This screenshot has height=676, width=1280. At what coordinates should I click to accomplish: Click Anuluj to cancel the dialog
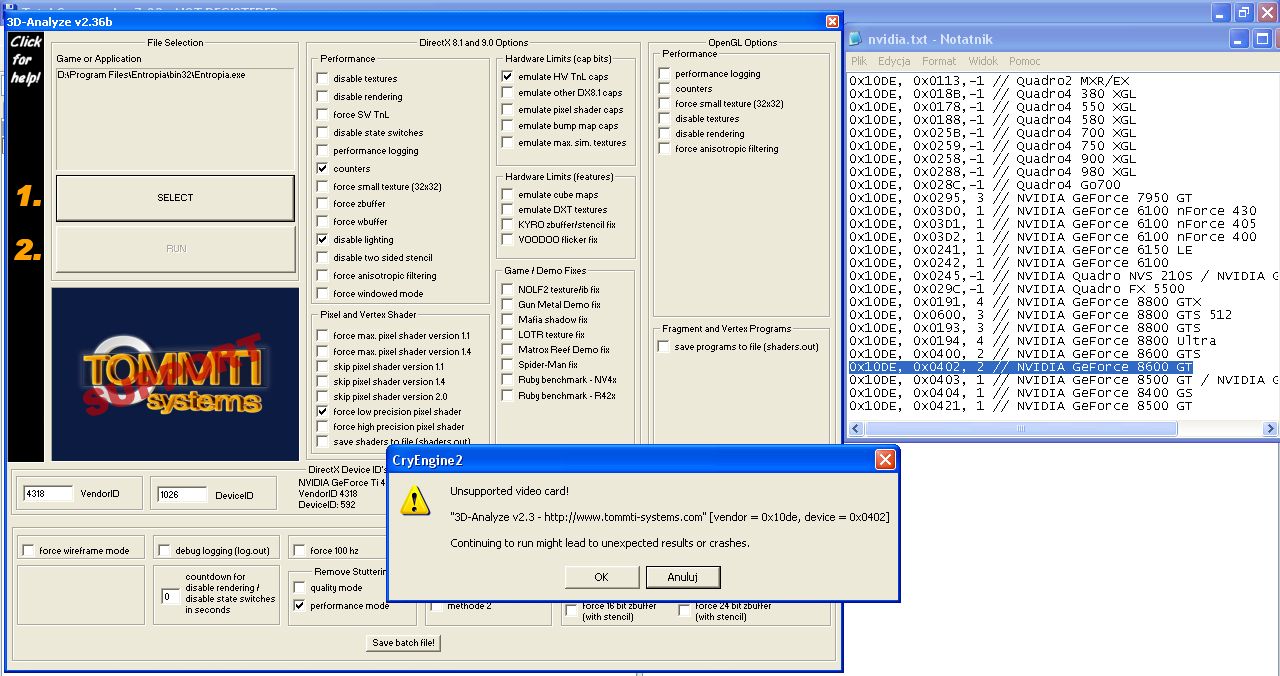(682, 577)
